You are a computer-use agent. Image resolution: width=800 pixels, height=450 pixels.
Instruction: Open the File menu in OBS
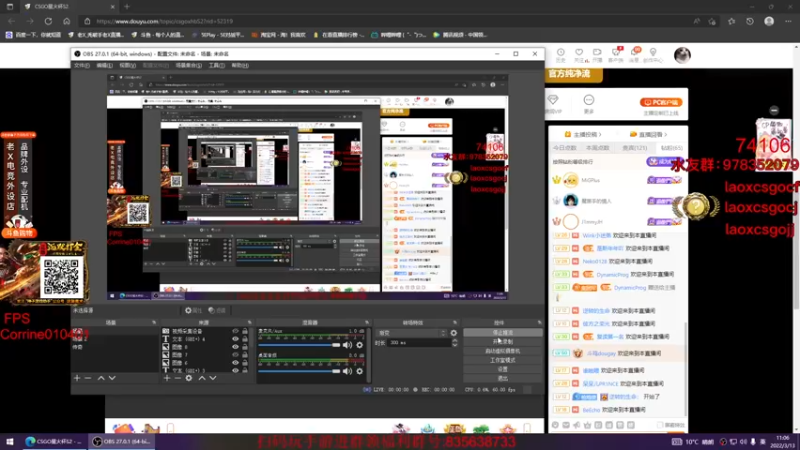82,65
